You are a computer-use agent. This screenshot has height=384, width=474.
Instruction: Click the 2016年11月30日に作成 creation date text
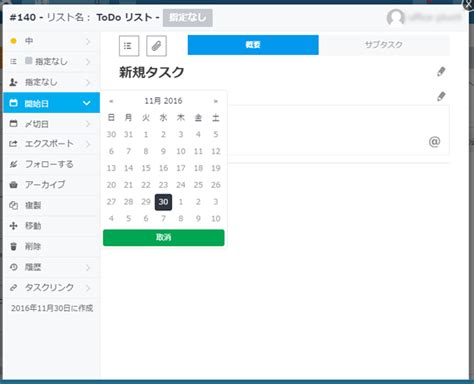click(52, 308)
